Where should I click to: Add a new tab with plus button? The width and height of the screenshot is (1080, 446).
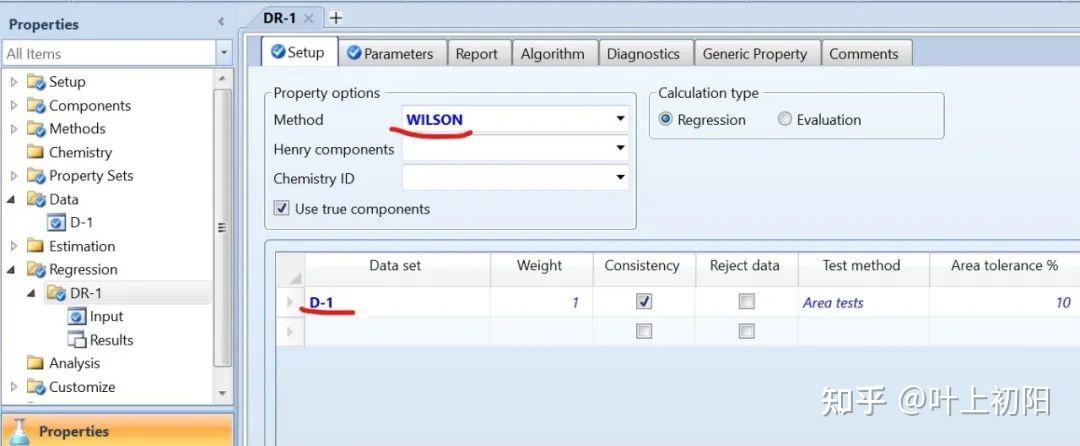[x=336, y=18]
